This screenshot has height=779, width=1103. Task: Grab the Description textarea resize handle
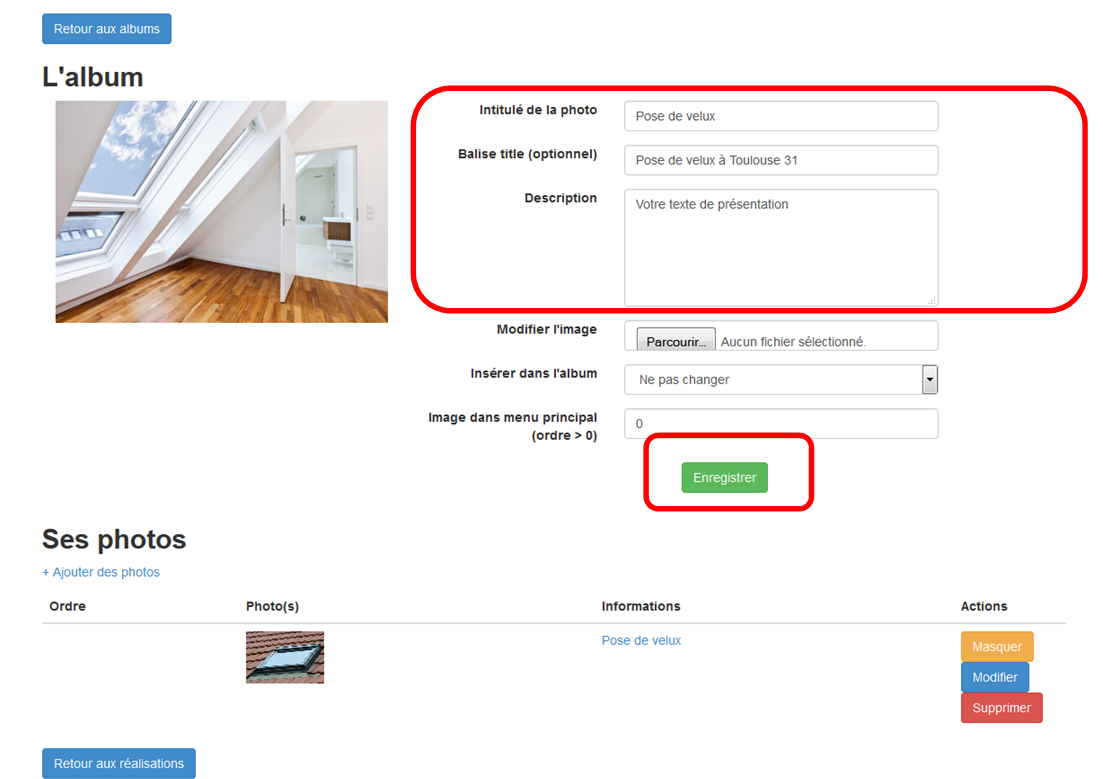(x=932, y=300)
